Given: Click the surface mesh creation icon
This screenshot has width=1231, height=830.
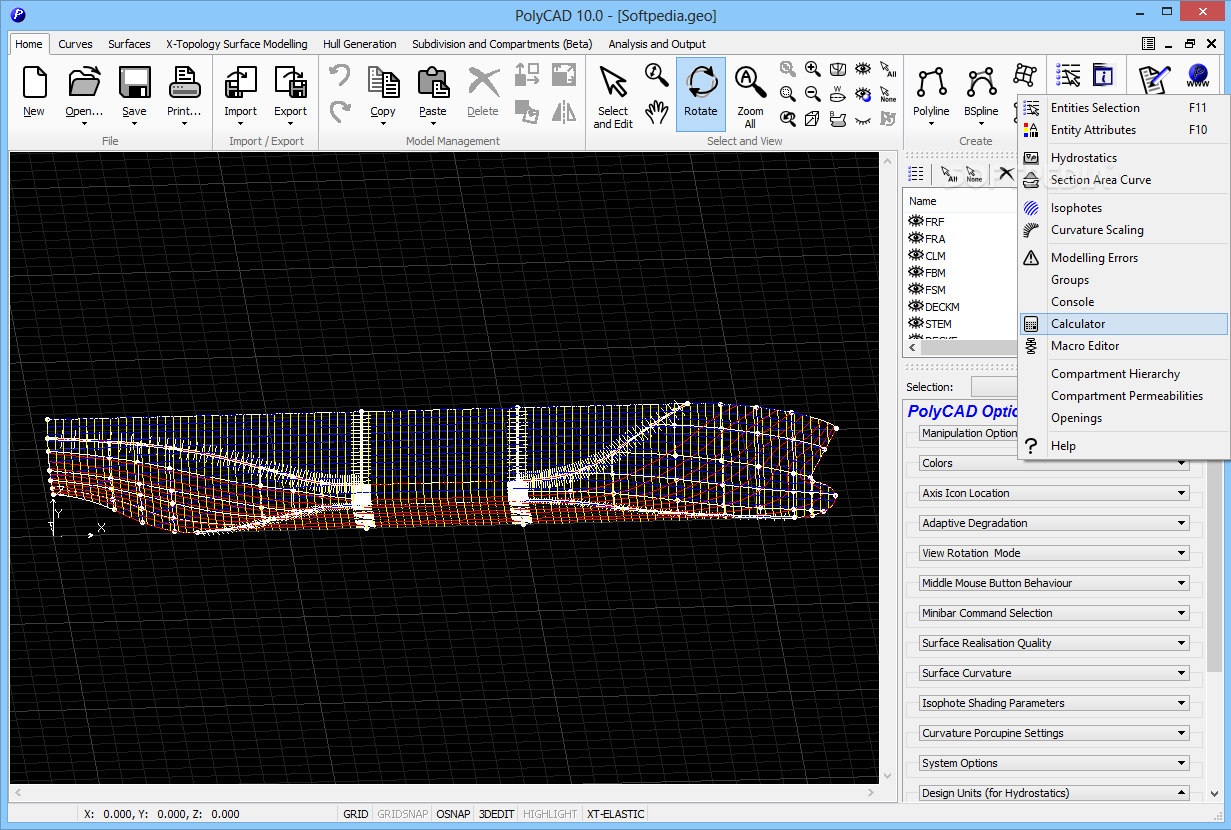Looking at the screenshot, I should [1024, 76].
